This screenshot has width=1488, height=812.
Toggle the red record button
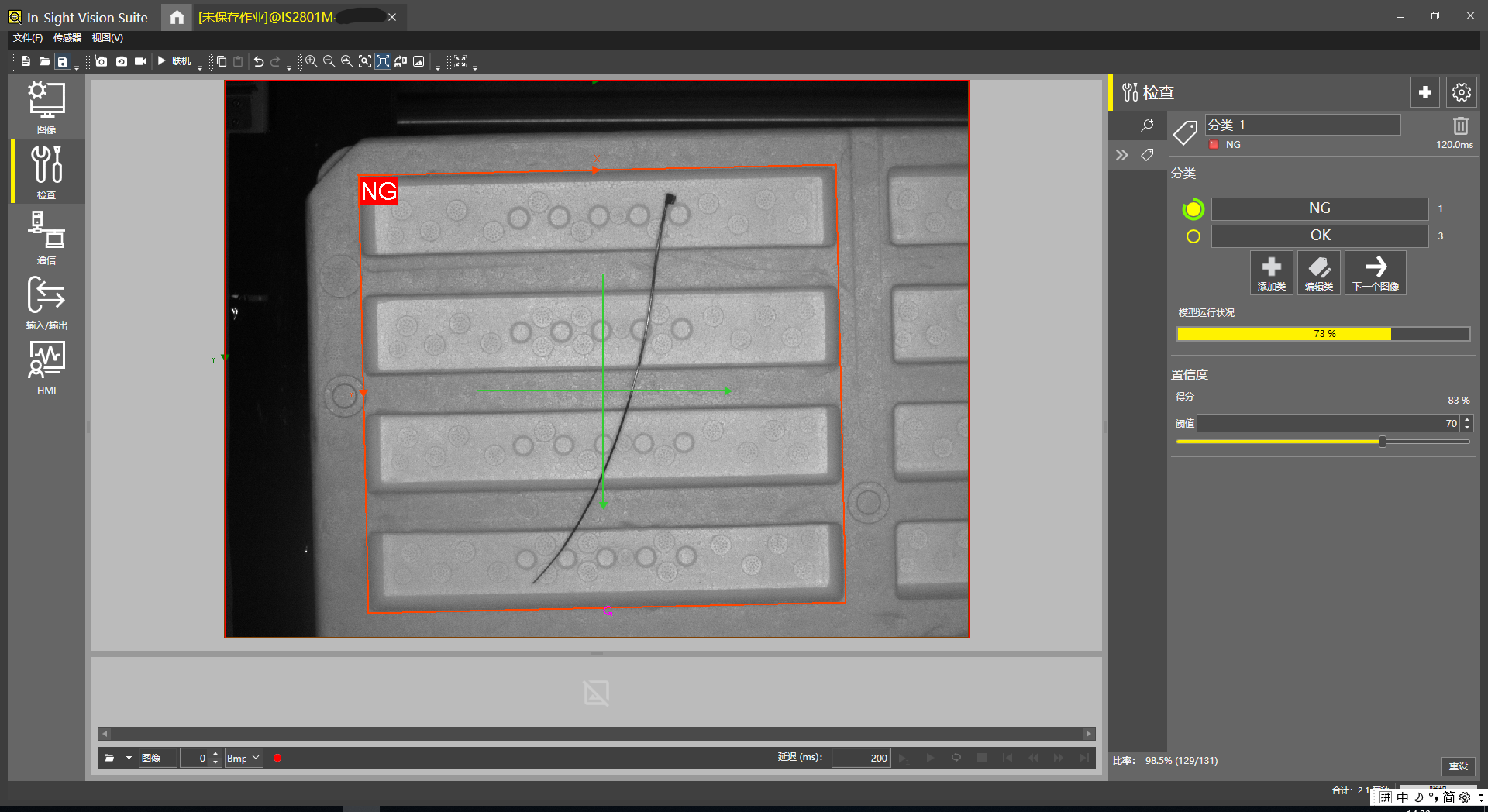277,758
